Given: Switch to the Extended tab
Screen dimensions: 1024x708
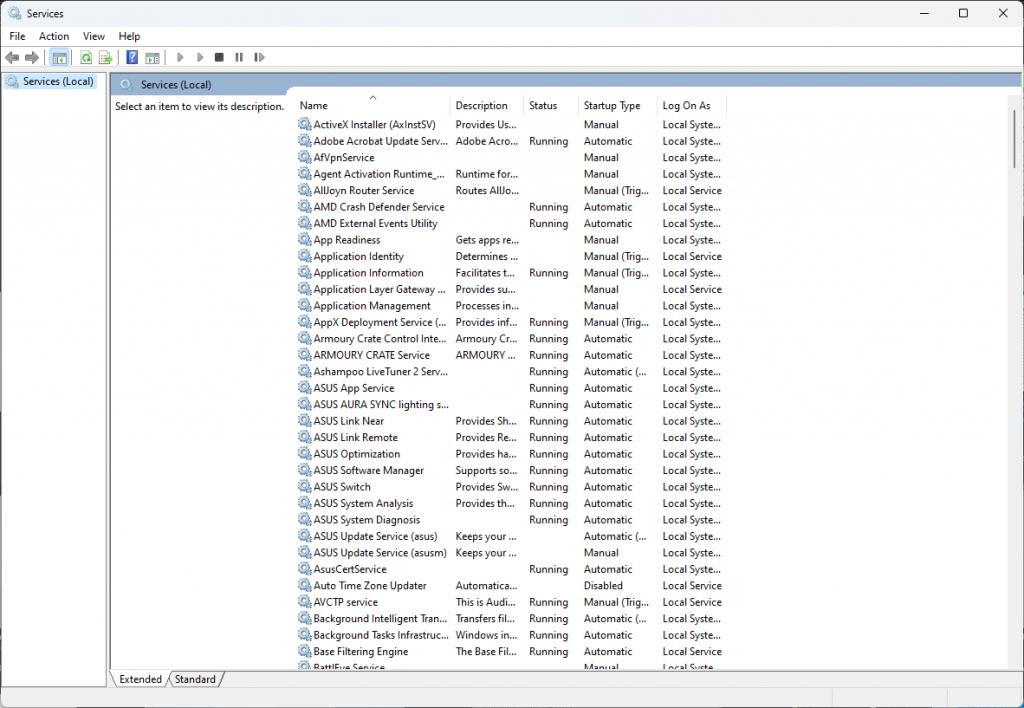Looking at the screenshot, I should tap(140, 679).
